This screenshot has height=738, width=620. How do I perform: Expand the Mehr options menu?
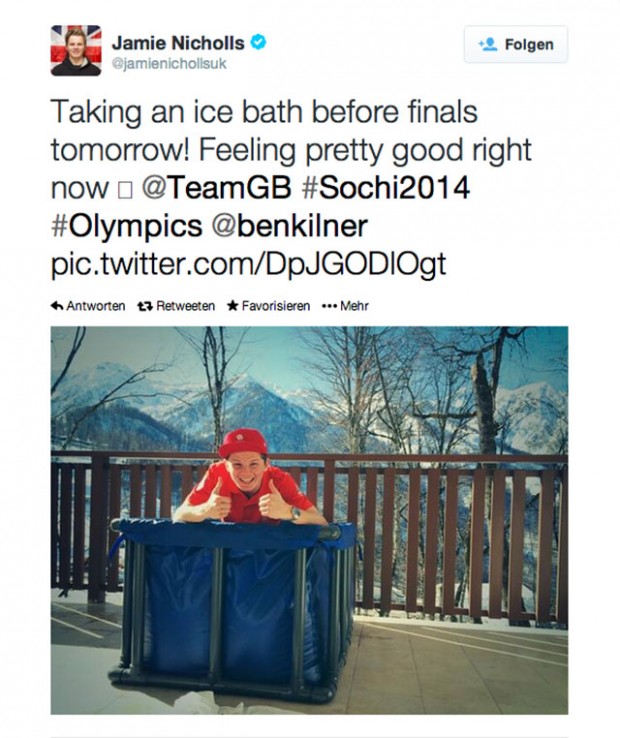click(x=355, y=306)
